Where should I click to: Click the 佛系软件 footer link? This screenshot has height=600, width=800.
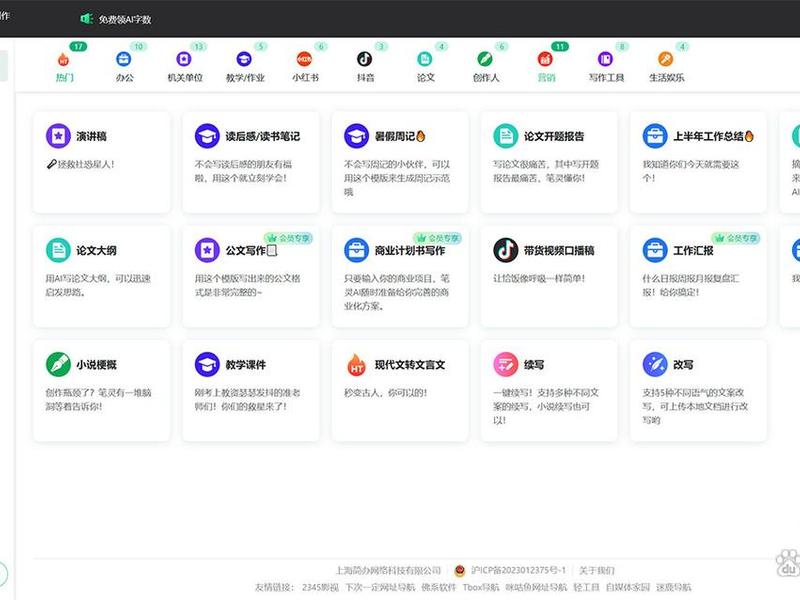click(439, 587)
